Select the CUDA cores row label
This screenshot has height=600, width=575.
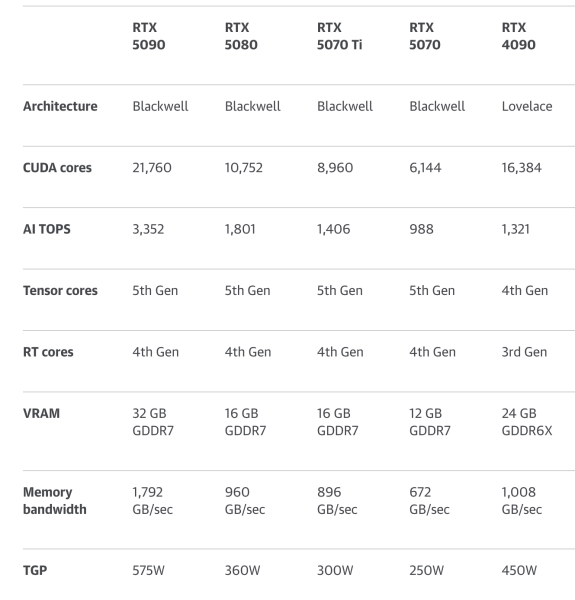coord(57,168)
